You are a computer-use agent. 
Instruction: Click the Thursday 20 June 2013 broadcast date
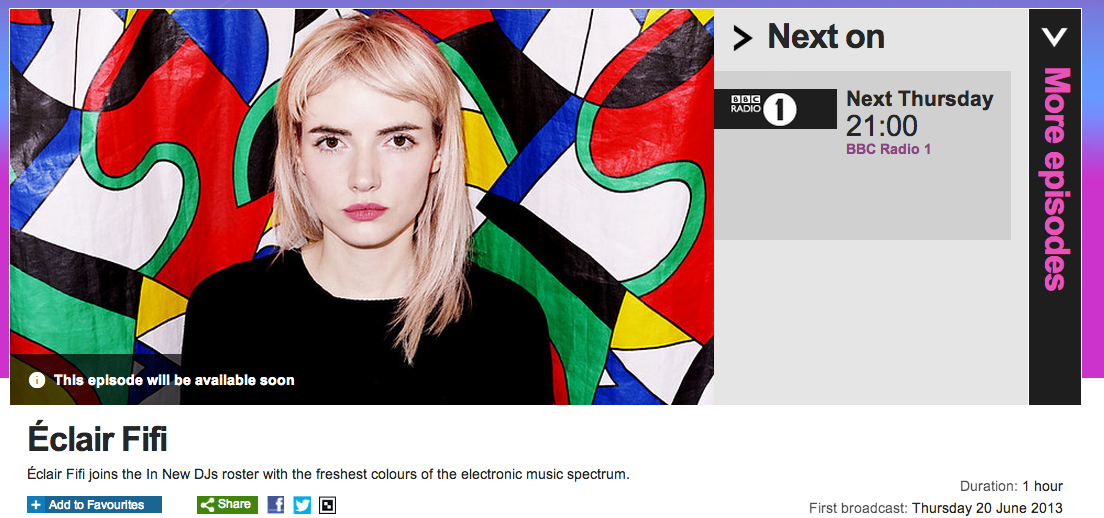tap(987, 507)
